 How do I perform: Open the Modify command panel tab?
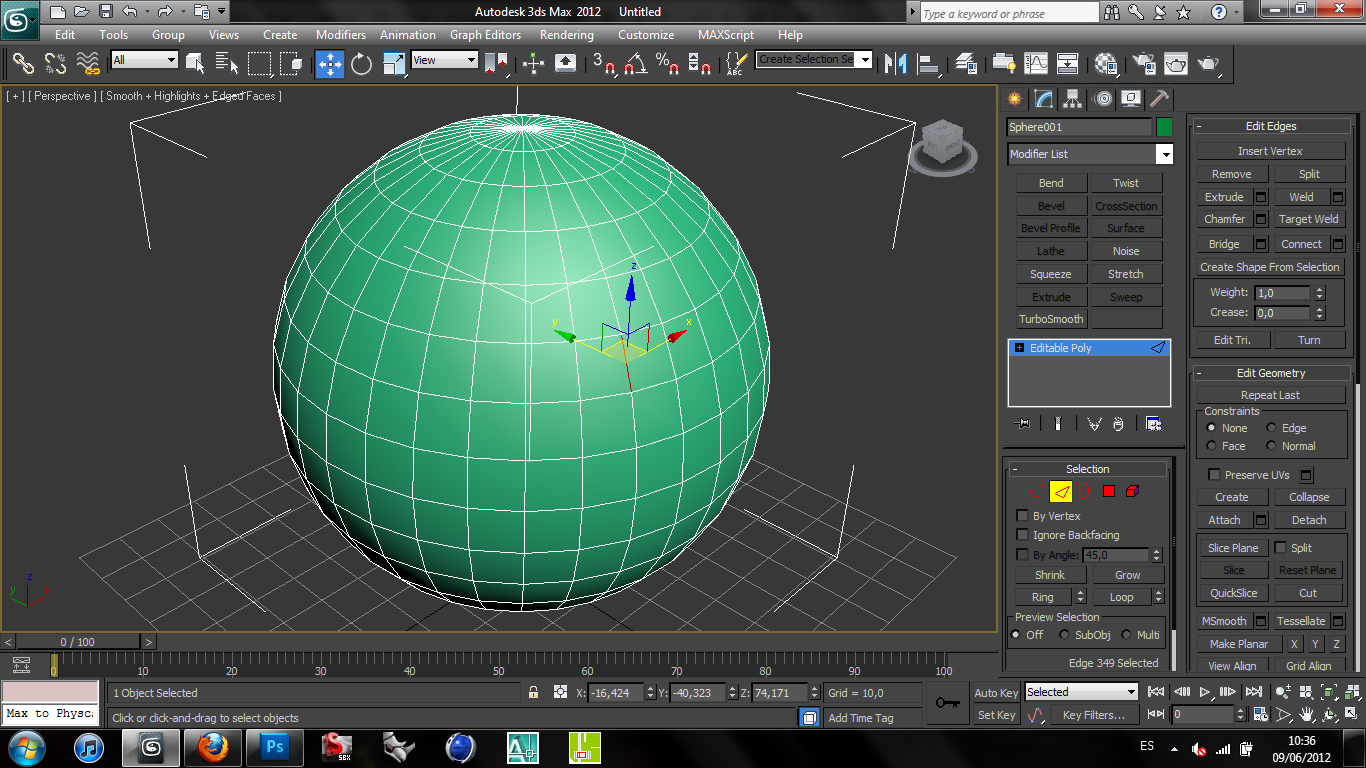1044,99
